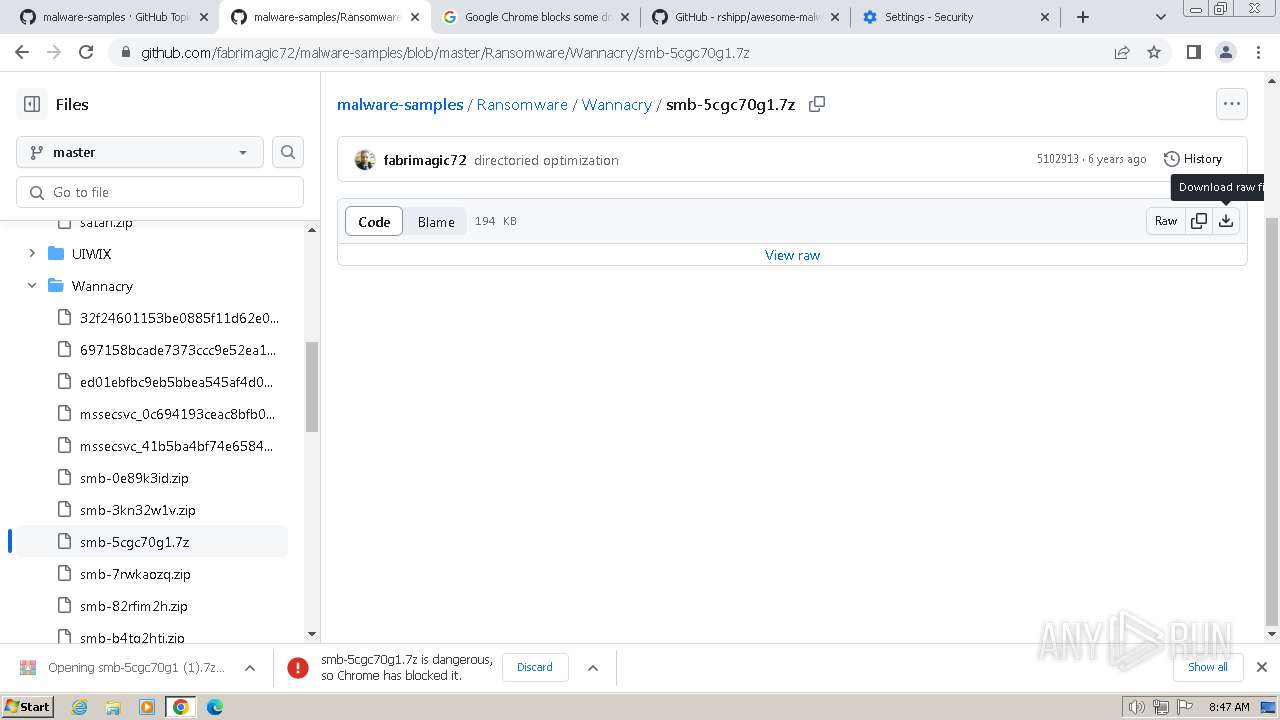Switch to Google Chrome blocks some downloads tab
1280x720 pixels.
[x=535, y=17]
